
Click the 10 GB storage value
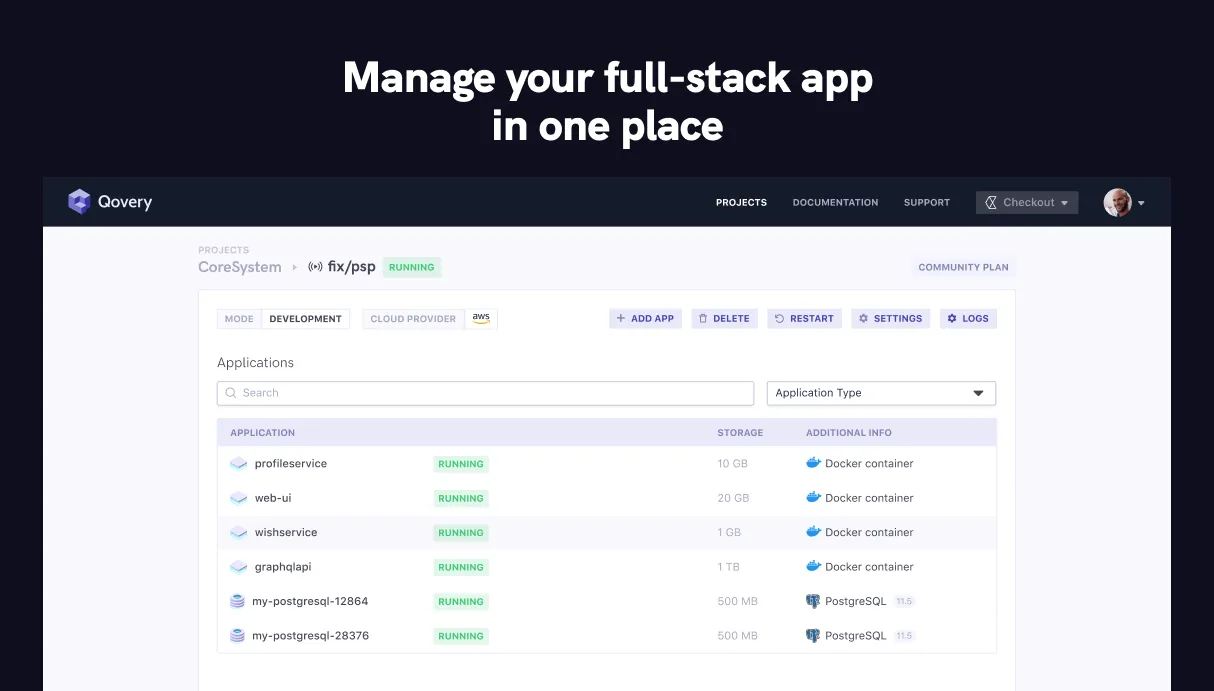(732, 464)
